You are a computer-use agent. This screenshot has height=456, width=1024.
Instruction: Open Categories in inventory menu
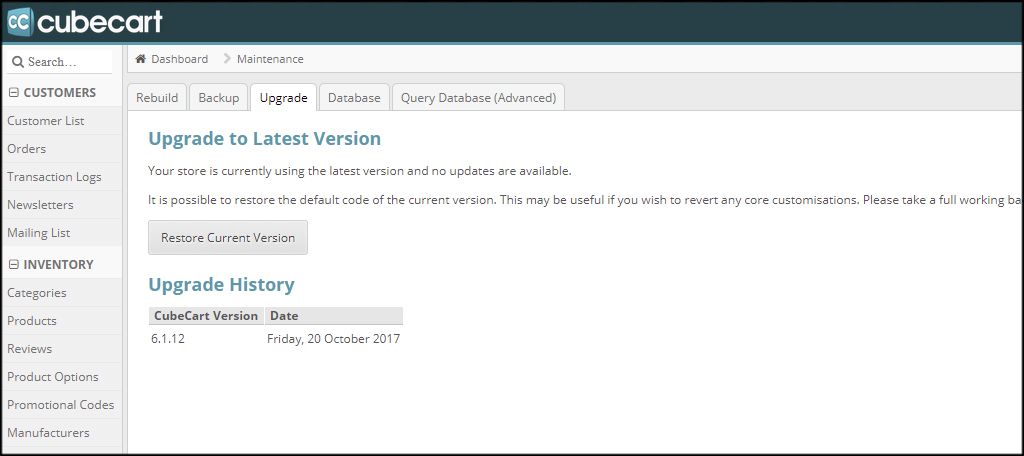coord(37,293)
